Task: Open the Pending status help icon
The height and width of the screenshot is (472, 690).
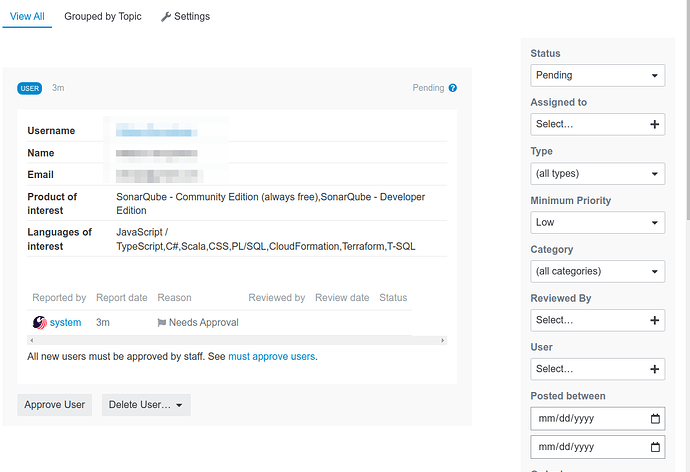Action: (x=452, y=88)
